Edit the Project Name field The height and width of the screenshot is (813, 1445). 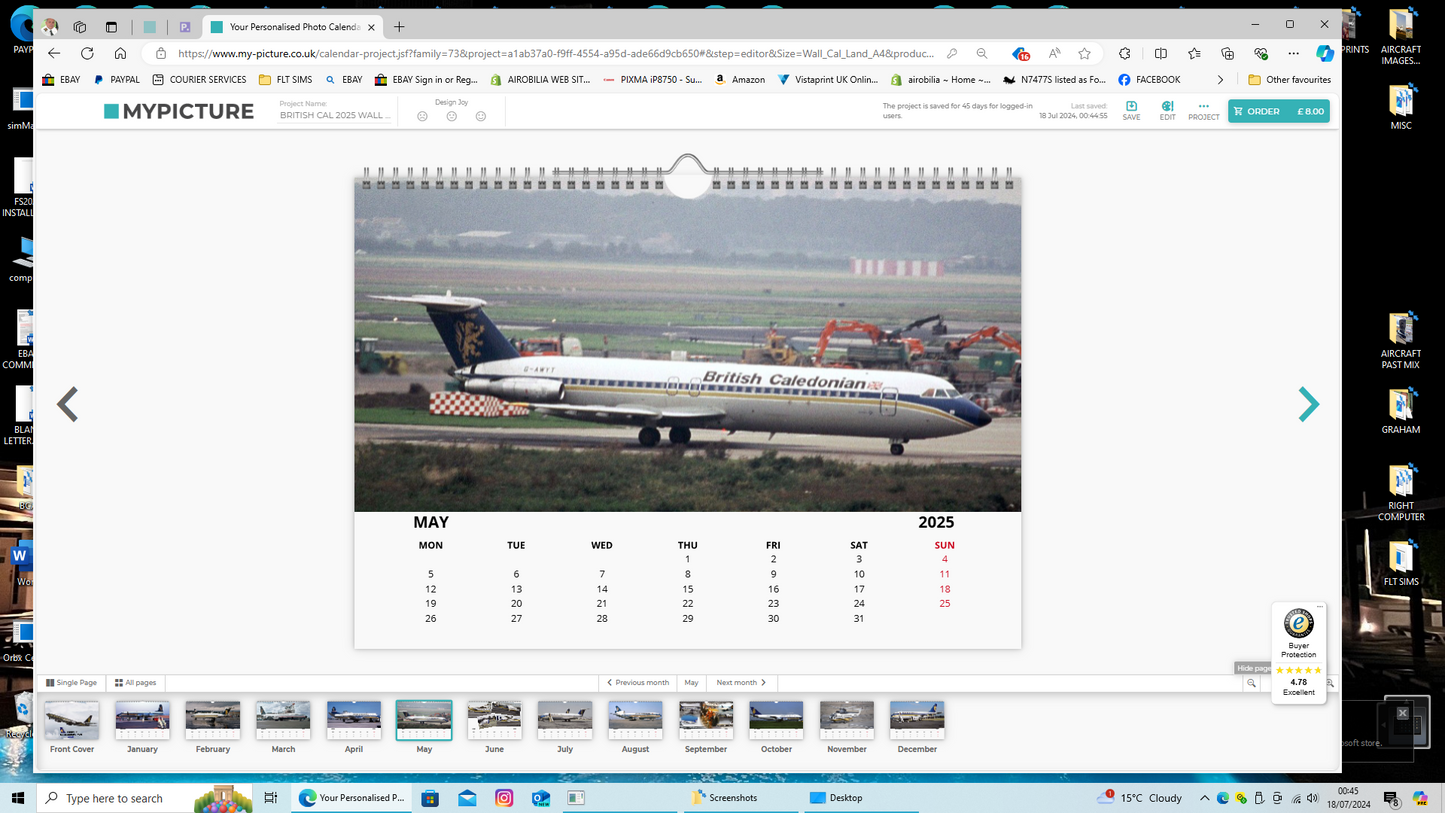click(335, 116)
